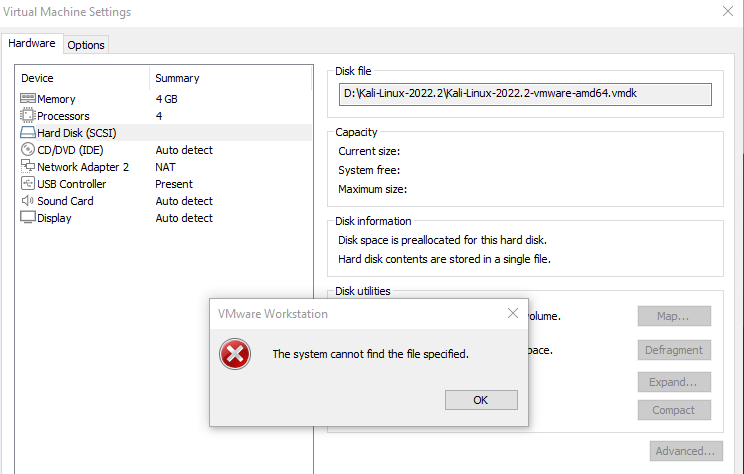This screenshot has height=474, width=744.
Task: Select the CD/DVD (IDE) disc icon
Action: coord(28,149)
